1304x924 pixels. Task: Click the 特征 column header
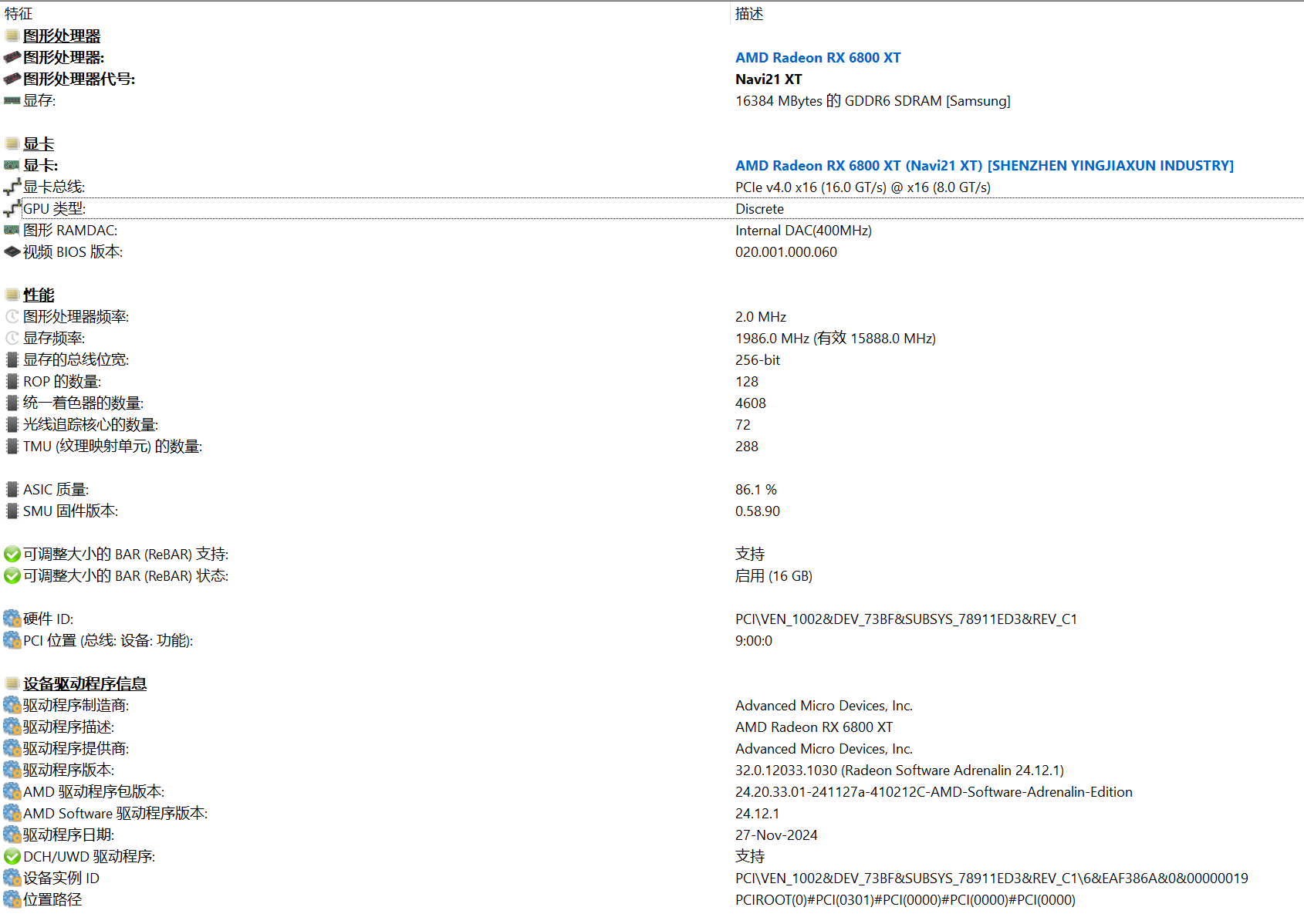[x=19, y=14]
